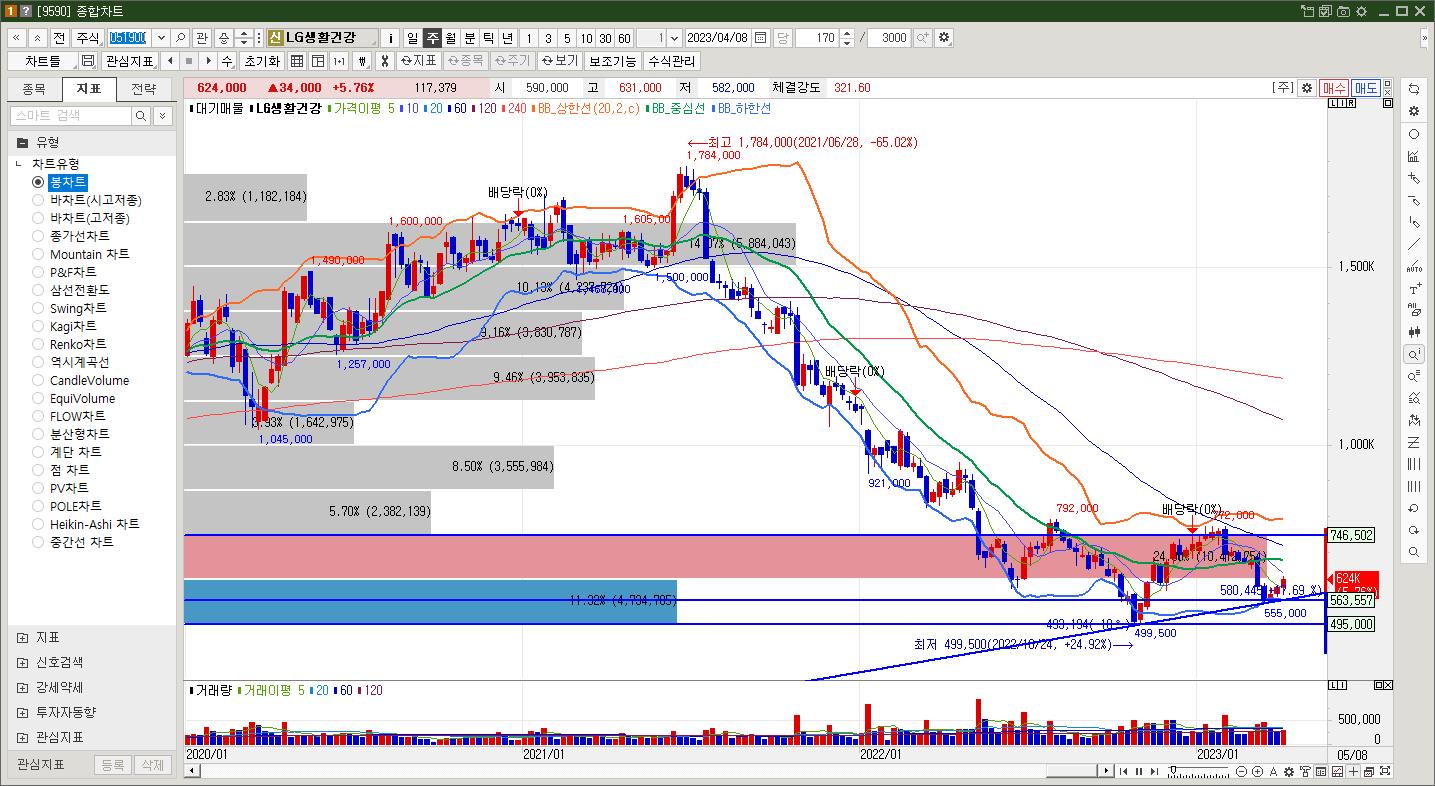Click the pause playback button
This screenshot has height=786, width=1435.
pos(1139,771)
